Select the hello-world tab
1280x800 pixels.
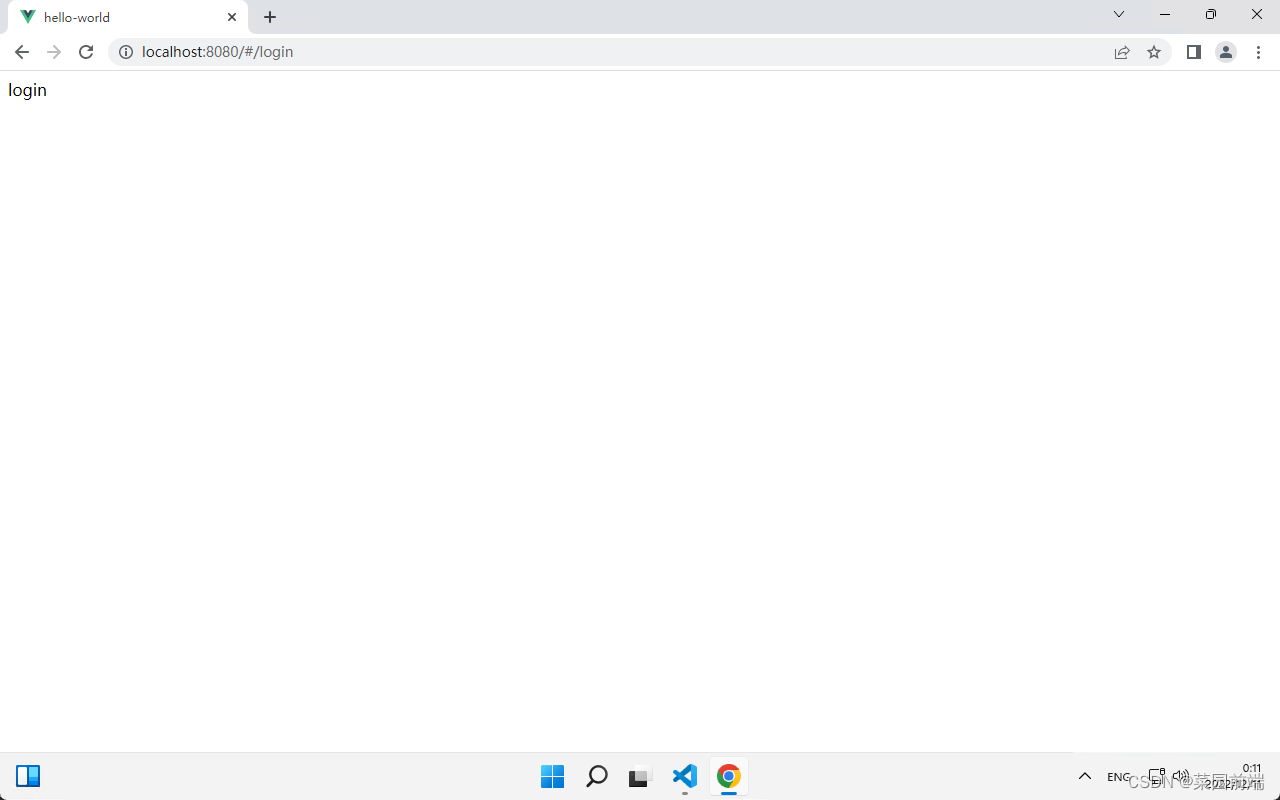coord(128,17)
